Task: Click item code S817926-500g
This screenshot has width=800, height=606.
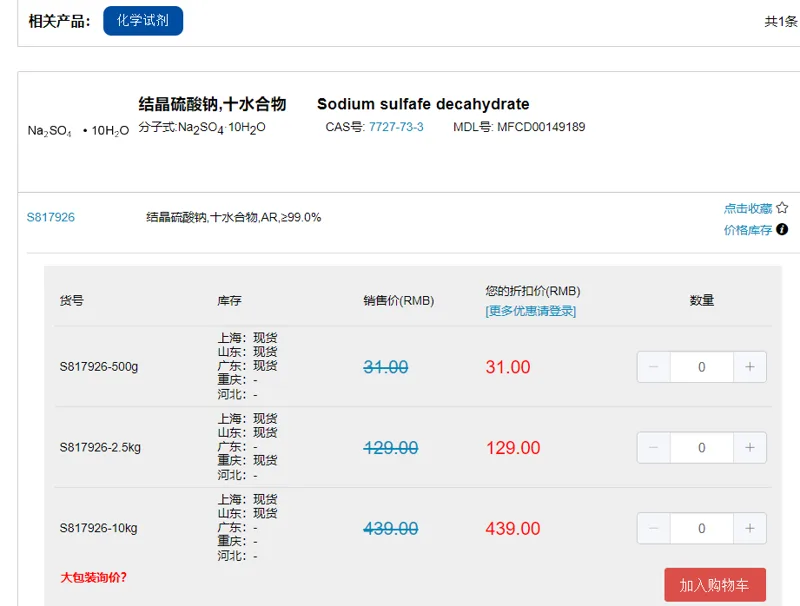Action: click(98, 367)
